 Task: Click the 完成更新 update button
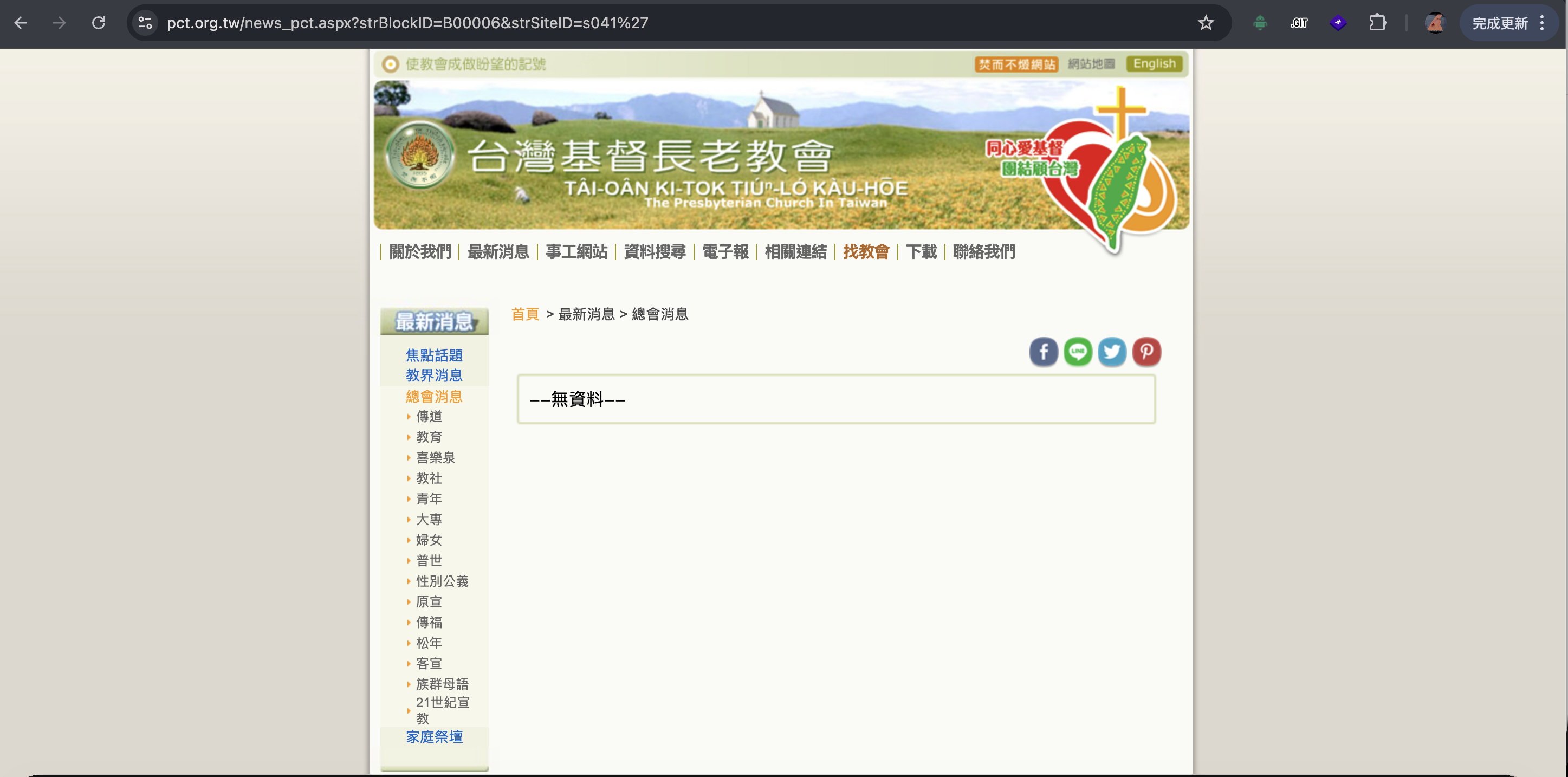[1509, 23]
